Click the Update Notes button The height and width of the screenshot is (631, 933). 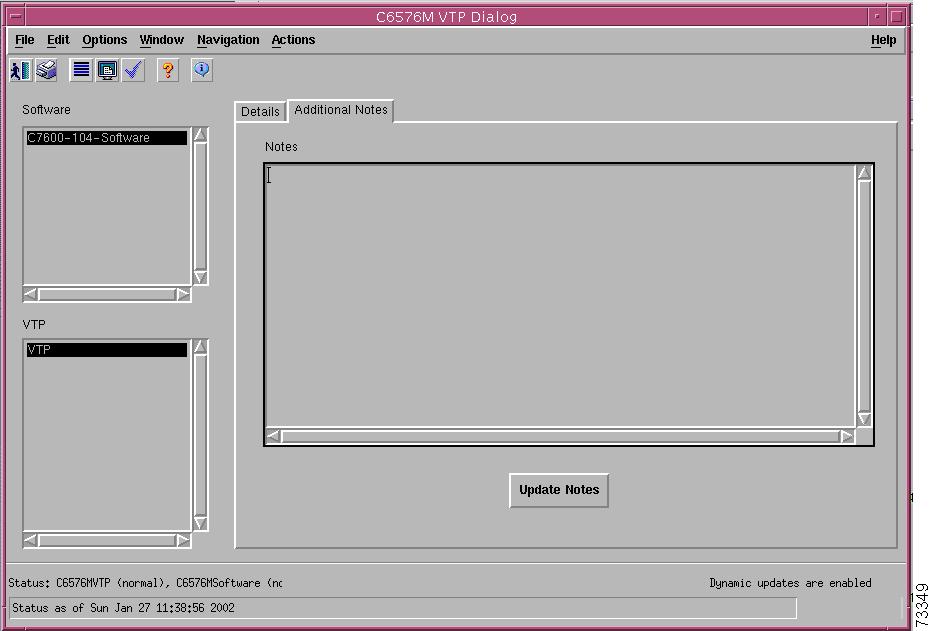click(559, 490)
